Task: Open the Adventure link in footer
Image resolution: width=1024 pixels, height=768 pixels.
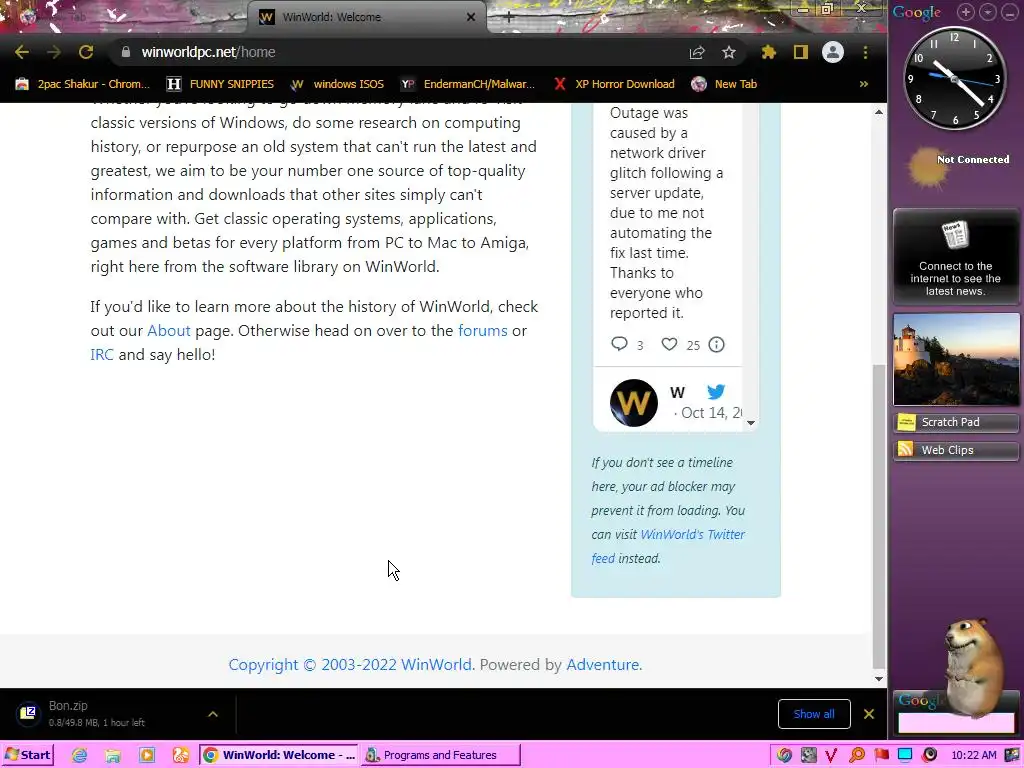Action: click(603, 665)
